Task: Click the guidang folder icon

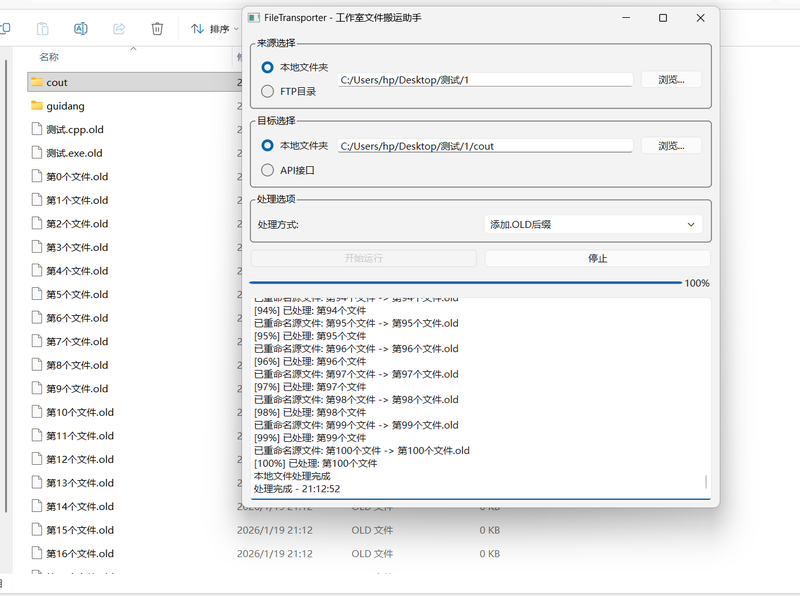Action: (x=37, y=106)
